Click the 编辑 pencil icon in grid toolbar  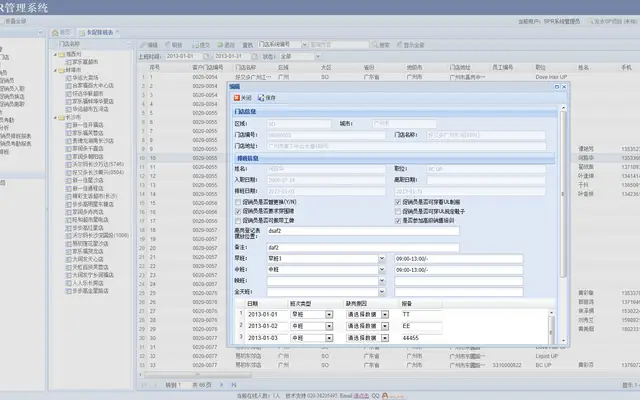[x=143, y=44]
